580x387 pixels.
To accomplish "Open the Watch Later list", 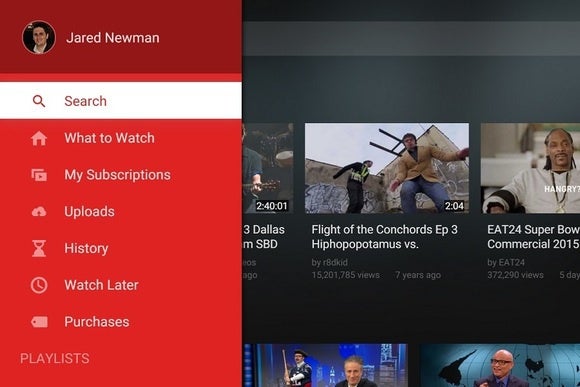I will click(121, 285).
